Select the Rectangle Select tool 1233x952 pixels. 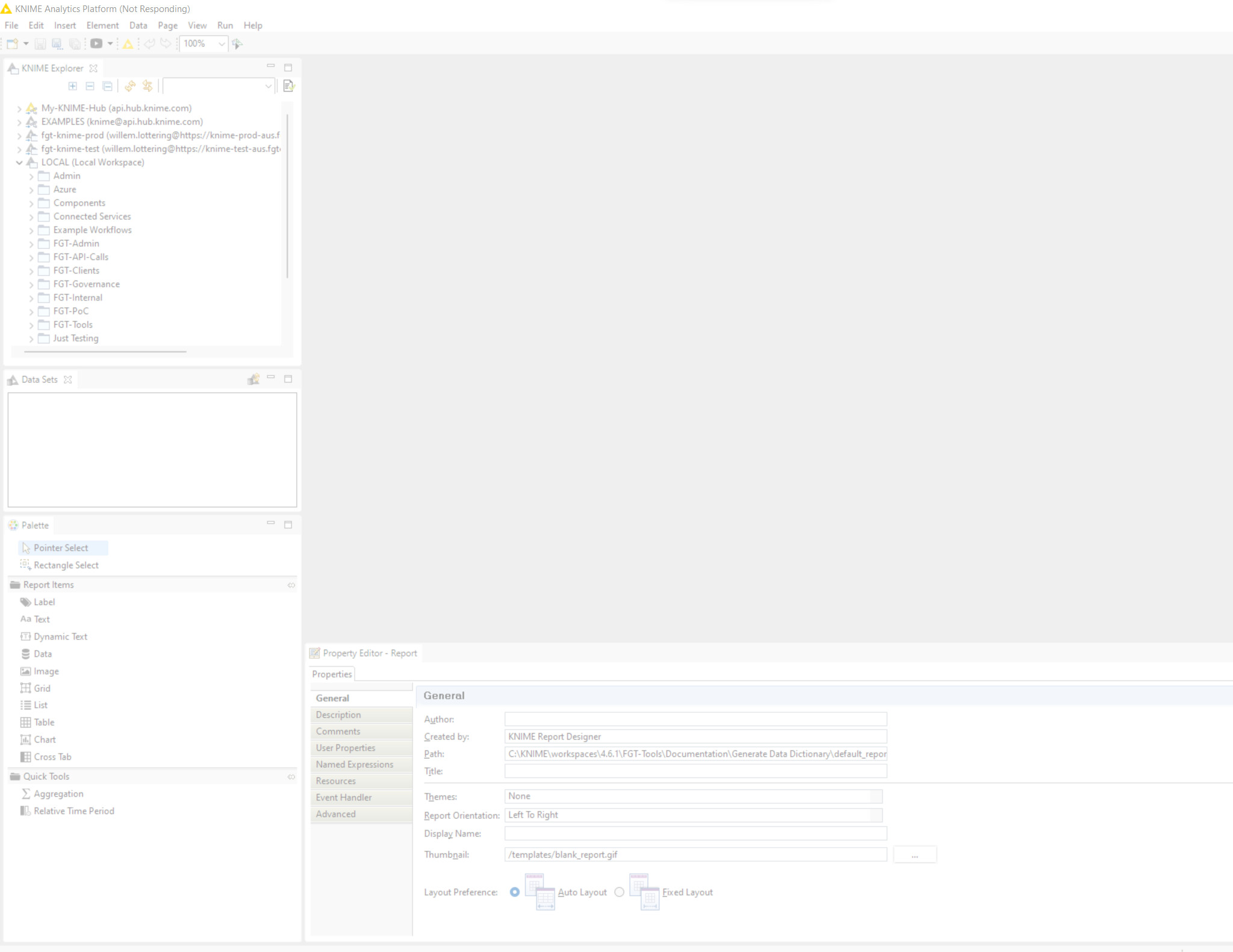pos(59,565)
